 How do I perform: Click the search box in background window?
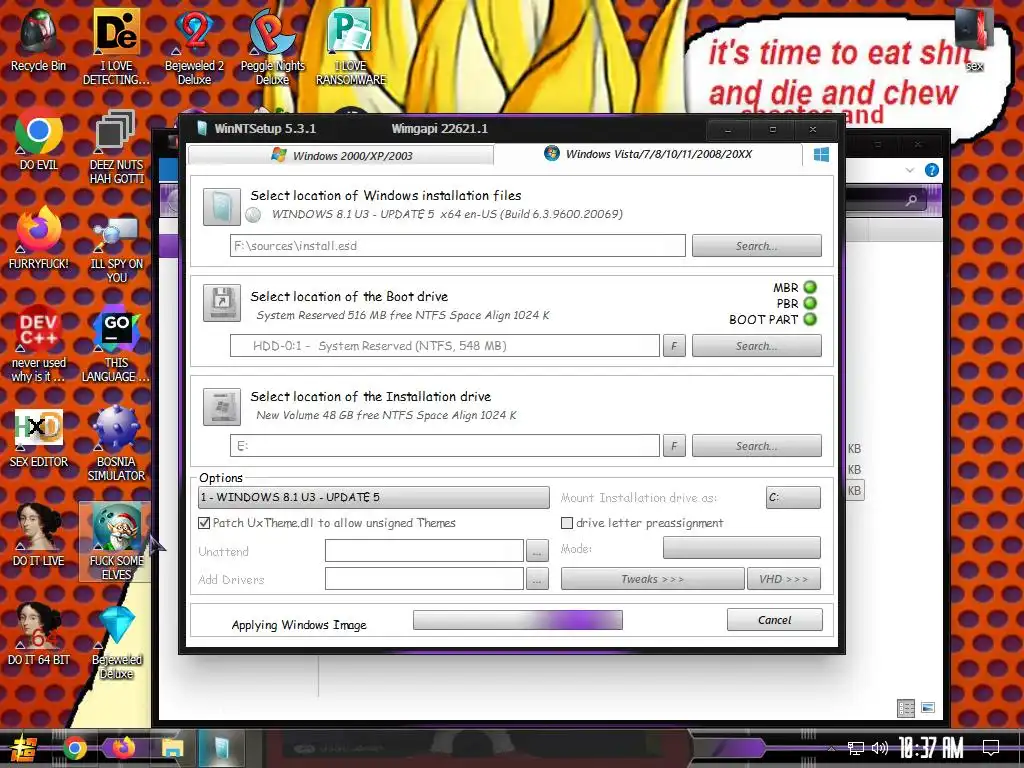tap(887, 200)
